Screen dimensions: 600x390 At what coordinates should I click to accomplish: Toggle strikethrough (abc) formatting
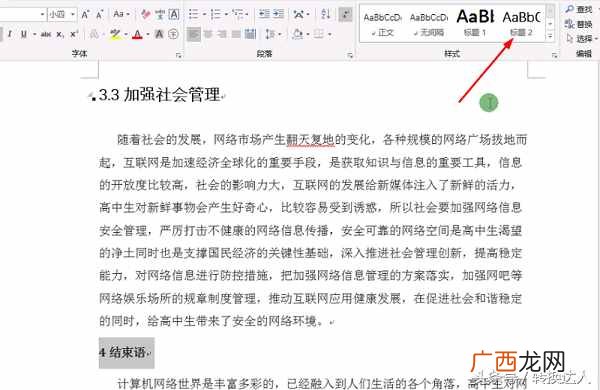(46, 34)
